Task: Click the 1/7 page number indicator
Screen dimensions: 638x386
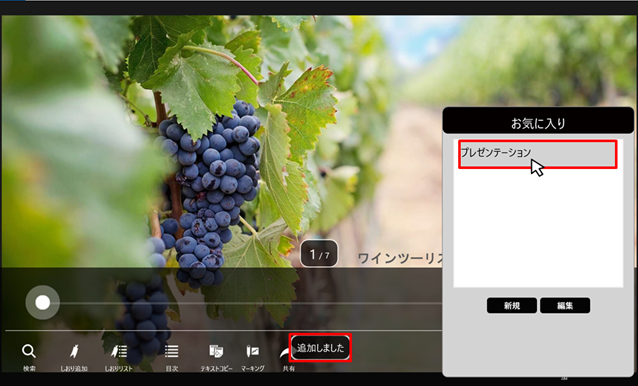Action: point(319,254)
